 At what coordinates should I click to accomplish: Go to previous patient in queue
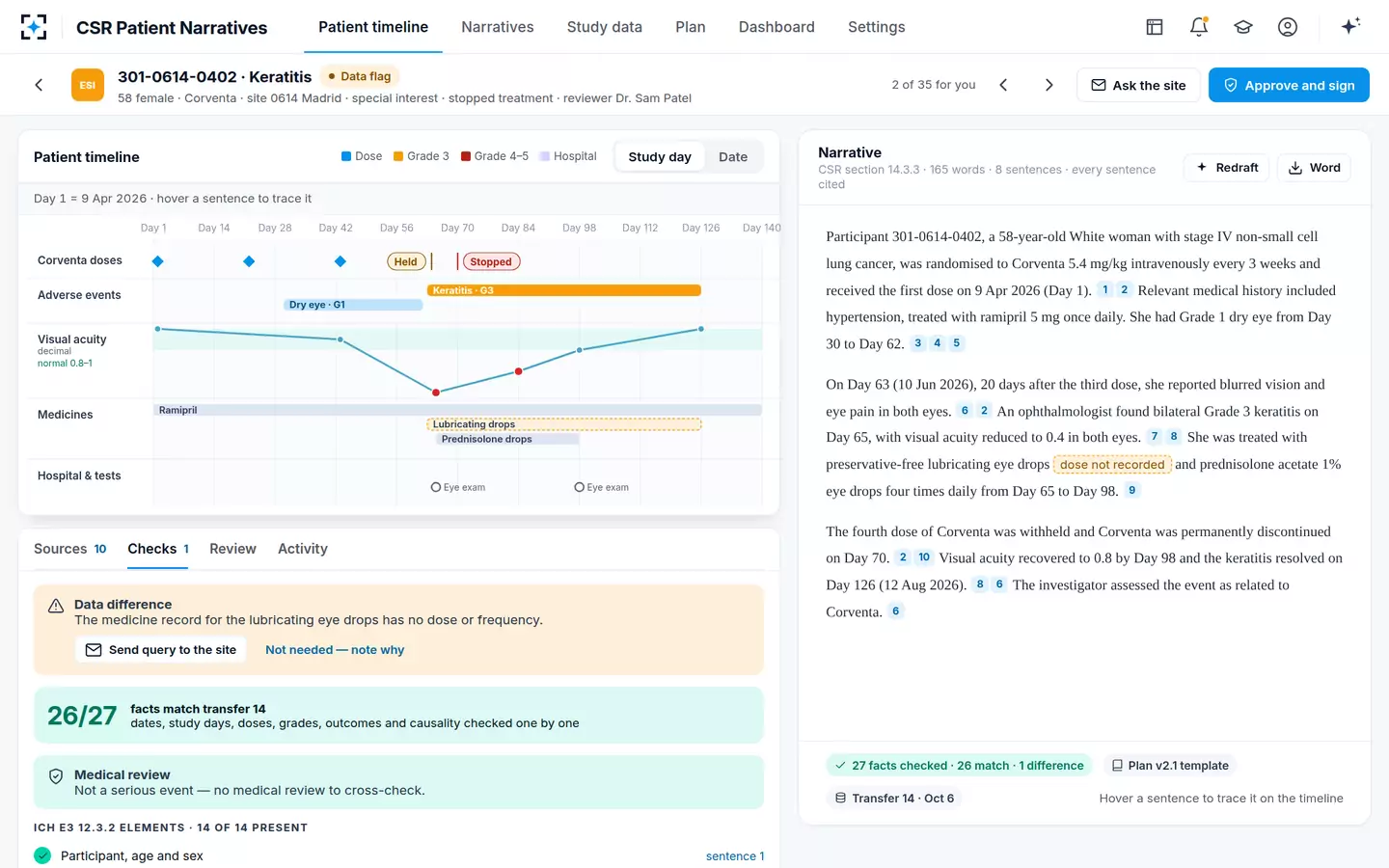pyautogui.click(x=1003, y=85)
